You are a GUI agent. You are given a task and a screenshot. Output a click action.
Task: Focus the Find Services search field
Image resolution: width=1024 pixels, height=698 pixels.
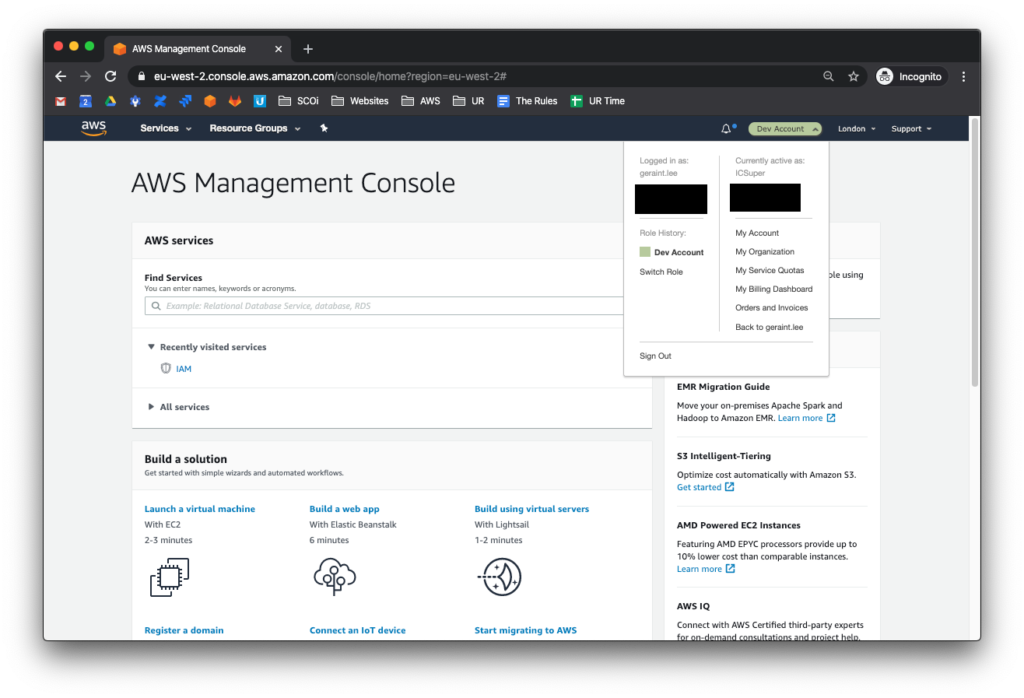pyautogui.click(x=384, y=306)
